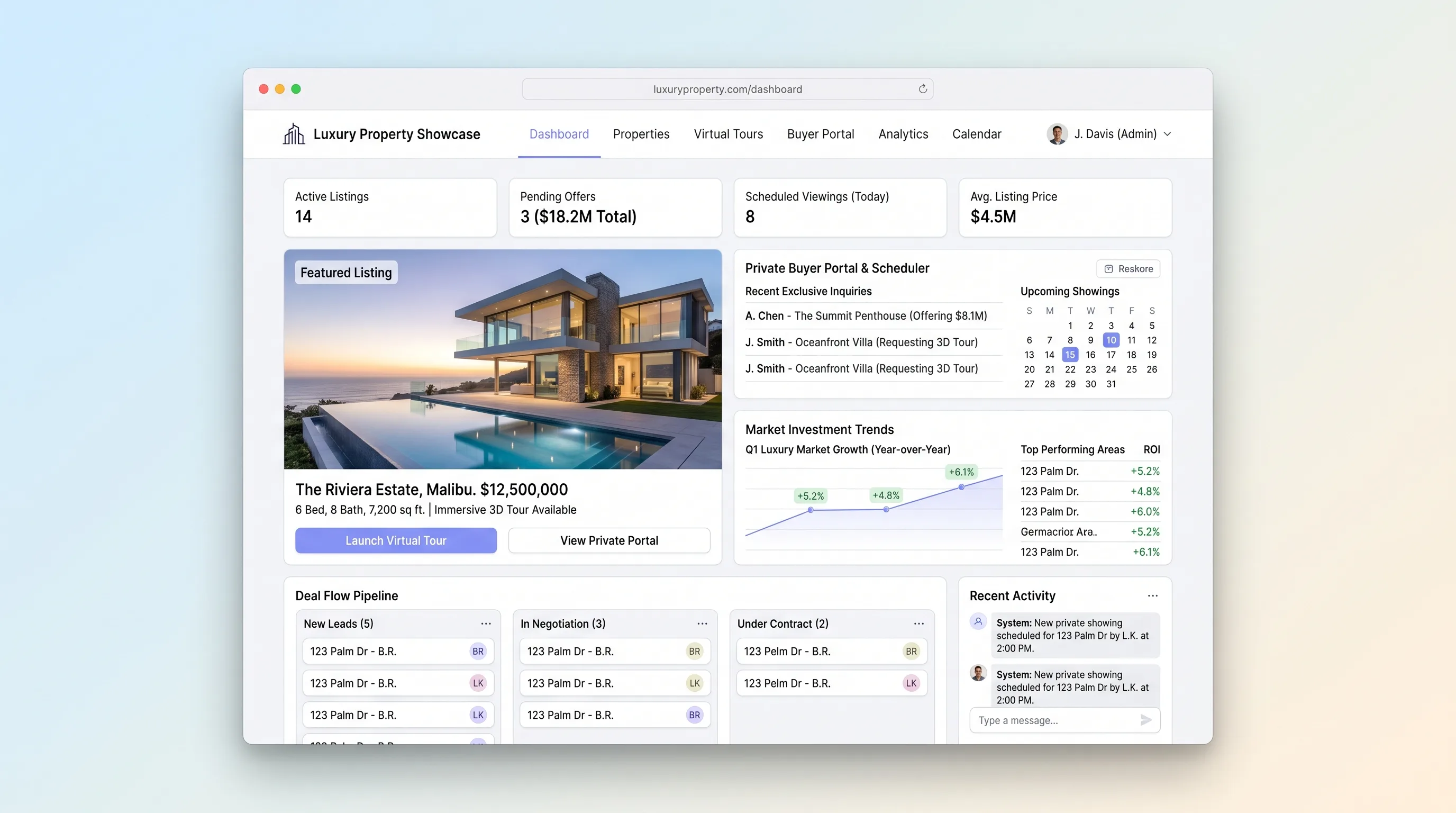Viewport: 1456px width, 813px height.
Task: Click the send message arrow icon
Action: [x=1145, y=720]
